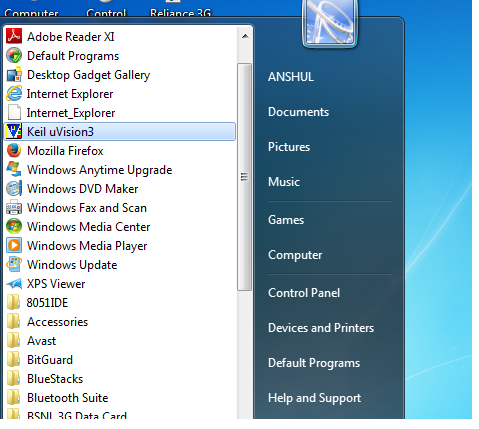This screenshot has width=479, height=429.
Task: Click the 8051IDE folder icon
Action: (x=14, y=302)
